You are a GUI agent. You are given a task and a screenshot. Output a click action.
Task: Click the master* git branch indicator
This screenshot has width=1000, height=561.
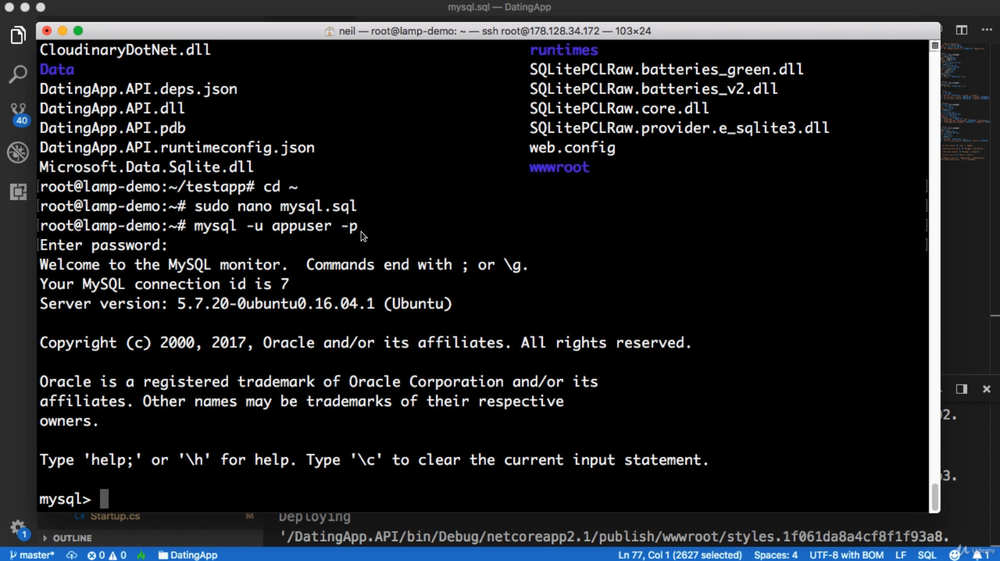(32, 555)
